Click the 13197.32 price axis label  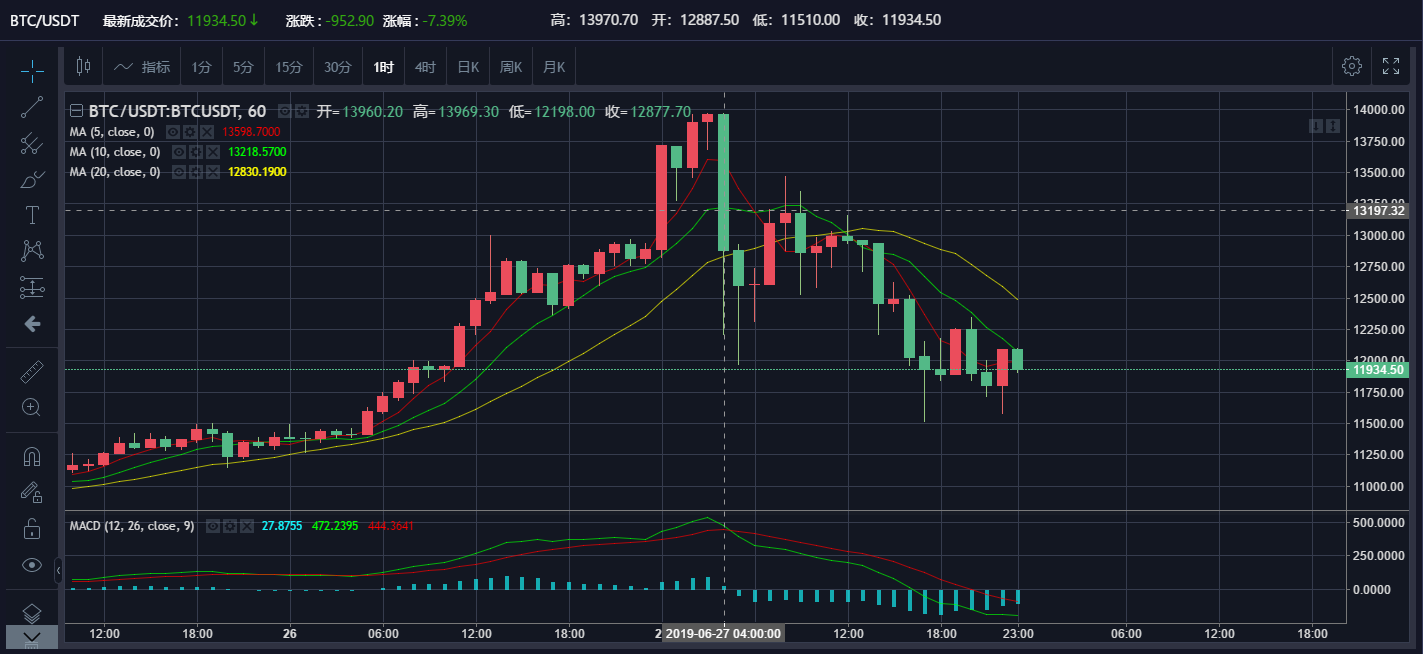pos(1379,211)
